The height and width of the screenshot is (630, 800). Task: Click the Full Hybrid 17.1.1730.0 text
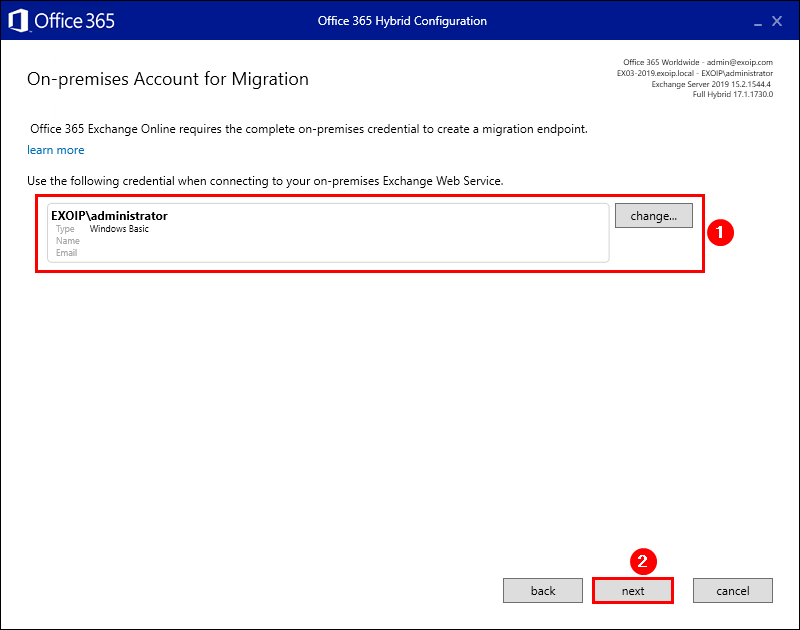point(732,94)
